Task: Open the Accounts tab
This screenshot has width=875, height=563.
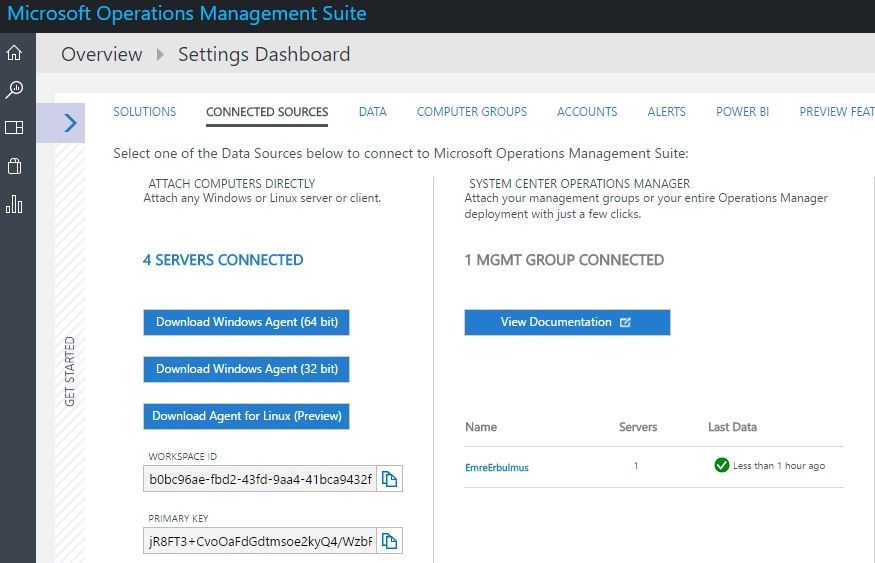Action: (x=587, y=112)
